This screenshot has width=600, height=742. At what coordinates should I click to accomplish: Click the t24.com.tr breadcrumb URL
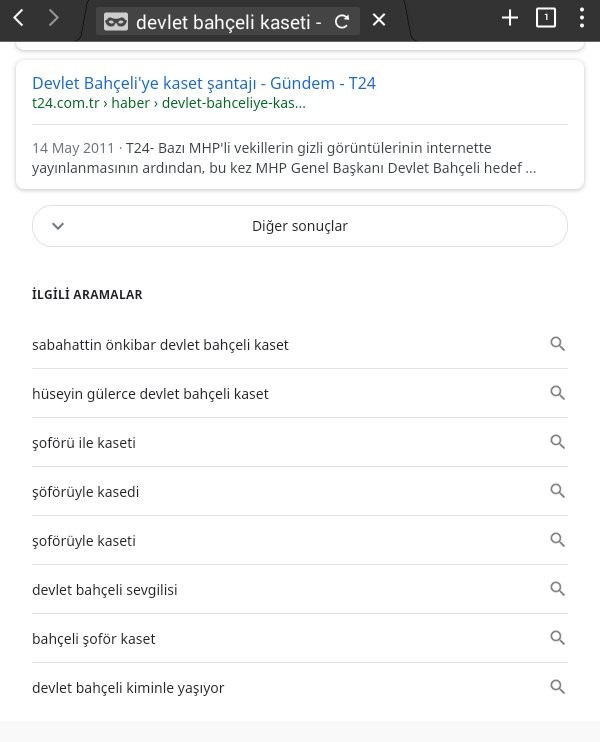tap(168, 103)
